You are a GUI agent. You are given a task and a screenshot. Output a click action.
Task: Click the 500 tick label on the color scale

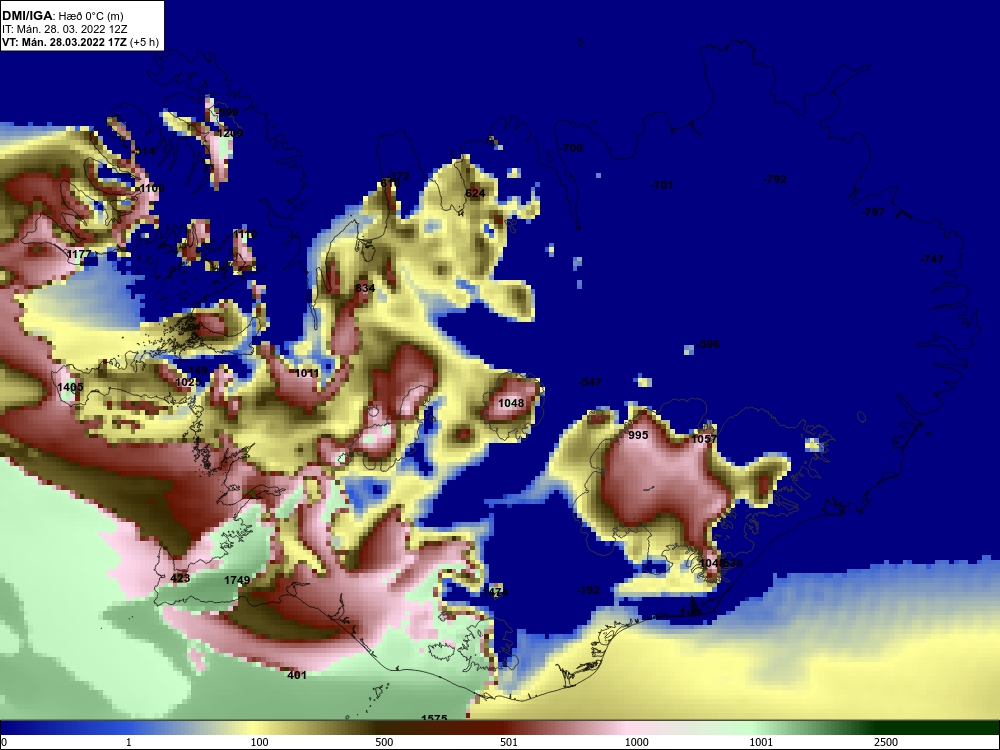pos(384,742)
